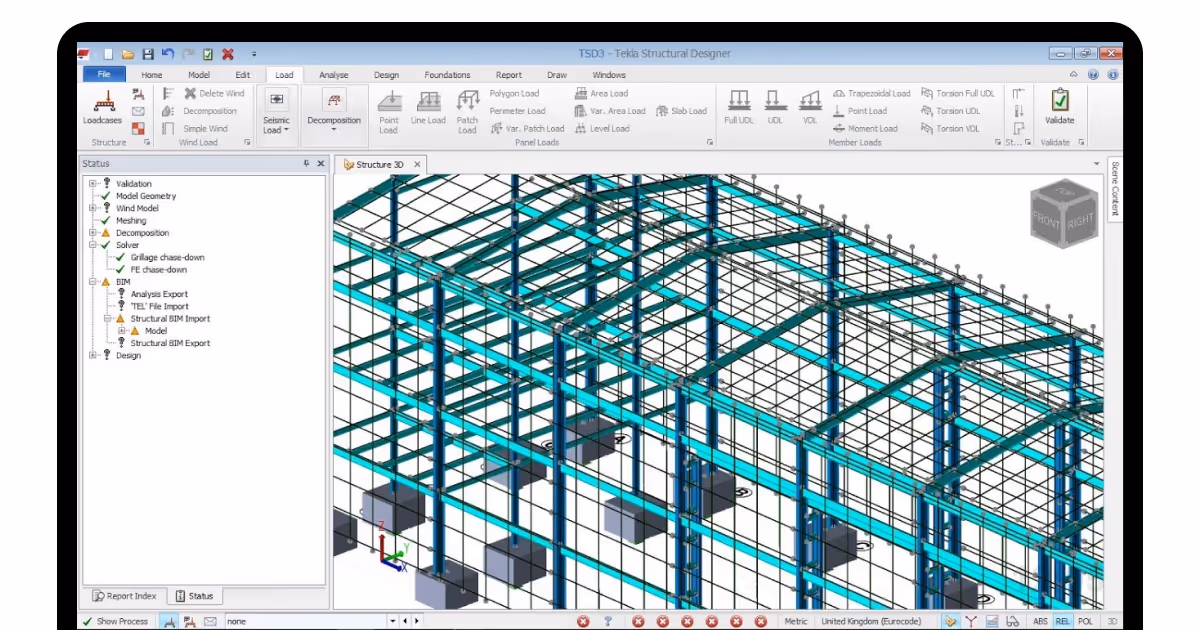Click the Wind Load Decomposition button

pyautogui.click(x=199, y=111)
